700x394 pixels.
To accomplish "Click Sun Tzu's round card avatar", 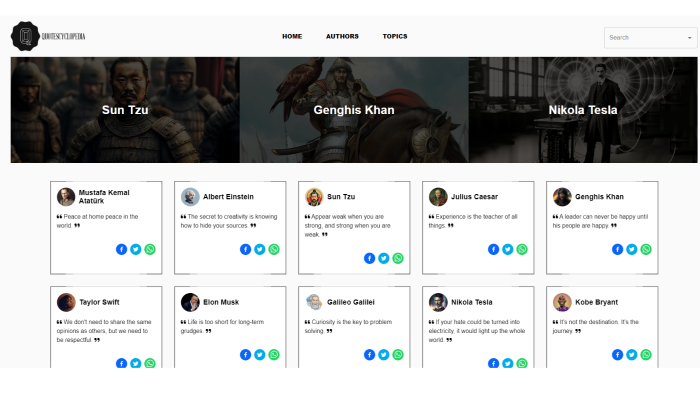I will pyautogui.click(x=314, y=197).
